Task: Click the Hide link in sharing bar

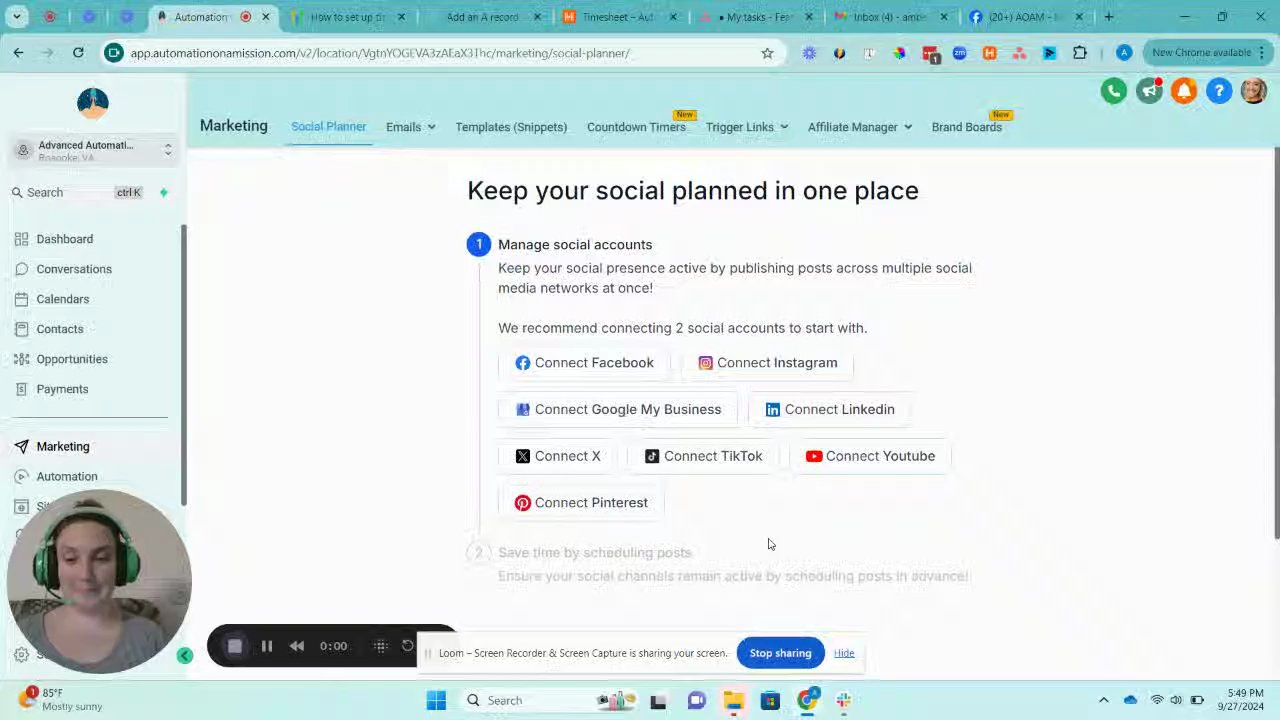Action: point(844,653)
